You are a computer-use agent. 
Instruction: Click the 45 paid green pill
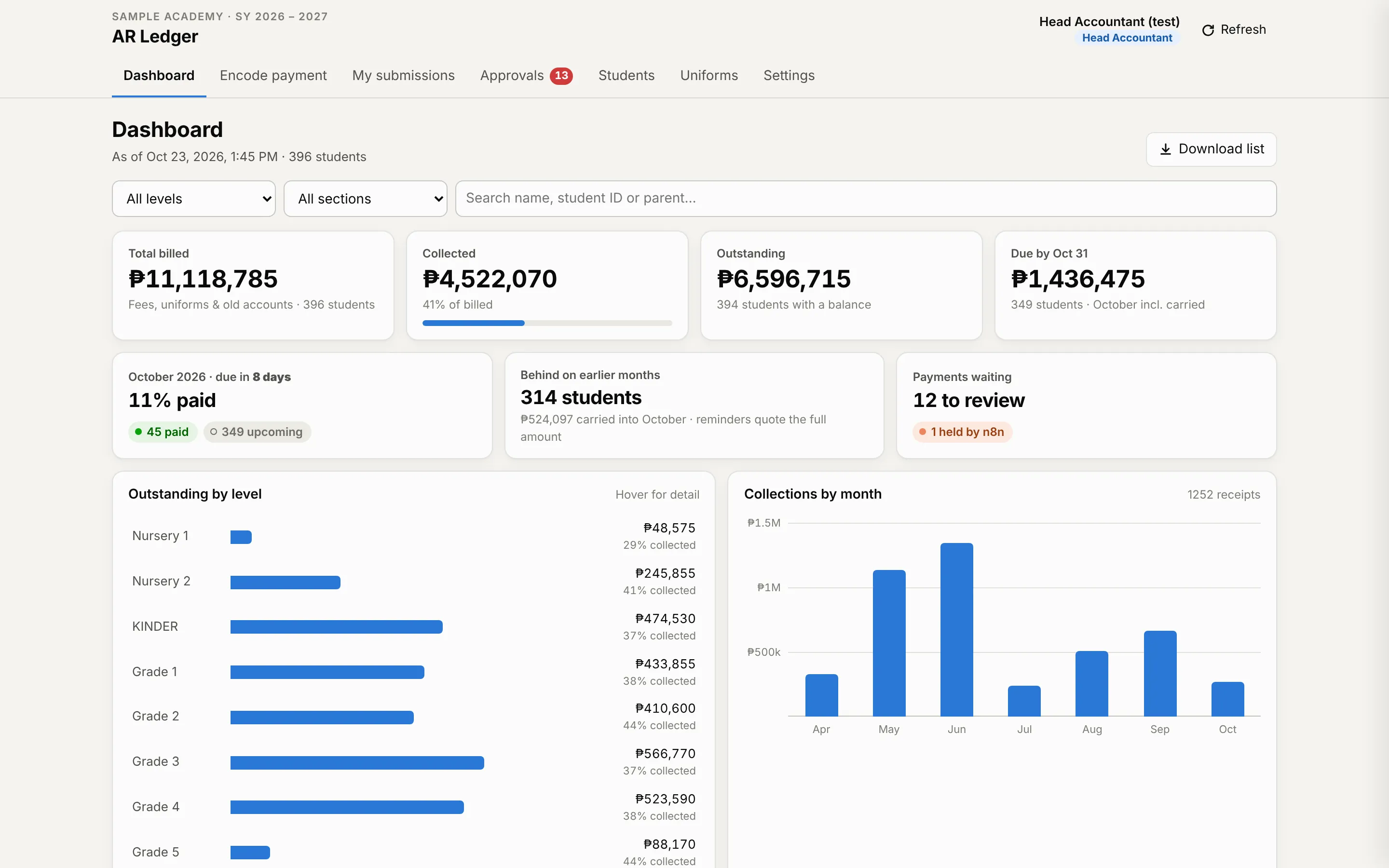click(163, 432)
